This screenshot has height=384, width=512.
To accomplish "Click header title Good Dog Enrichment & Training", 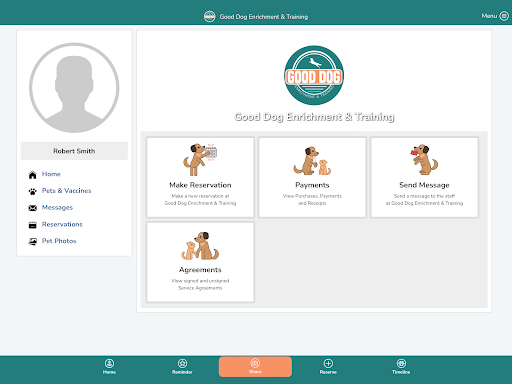I will 264,17.
